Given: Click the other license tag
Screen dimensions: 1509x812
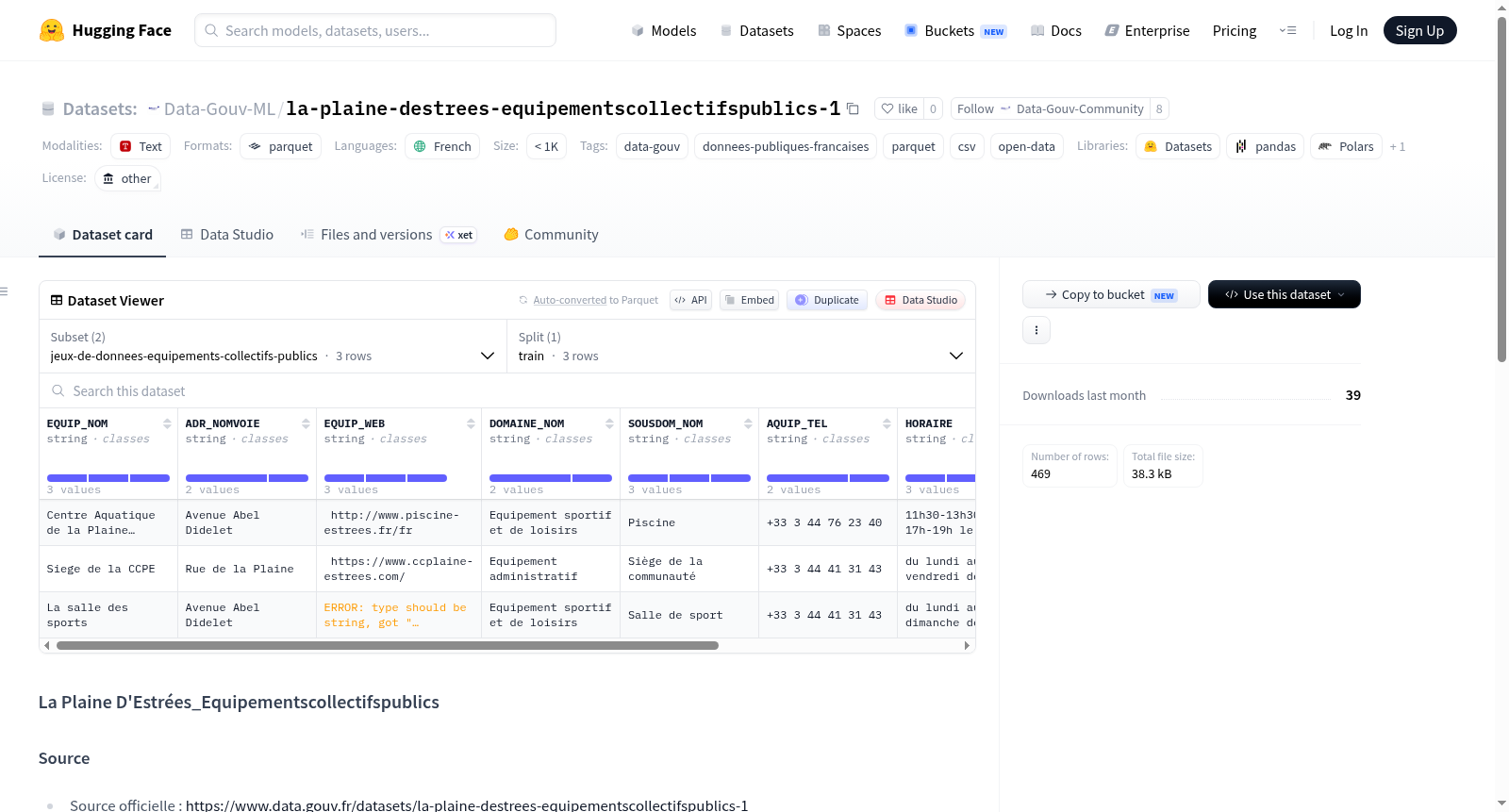Looking at the screenshot, I should 127,178.
